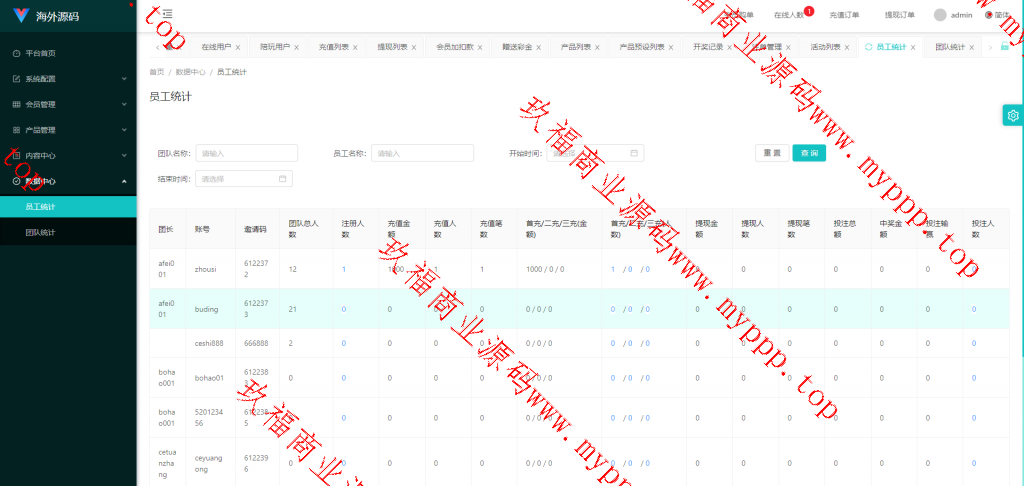Focus the 团队名称 input field
This screenshot has height=486, width=1024.
click(247, 153)
